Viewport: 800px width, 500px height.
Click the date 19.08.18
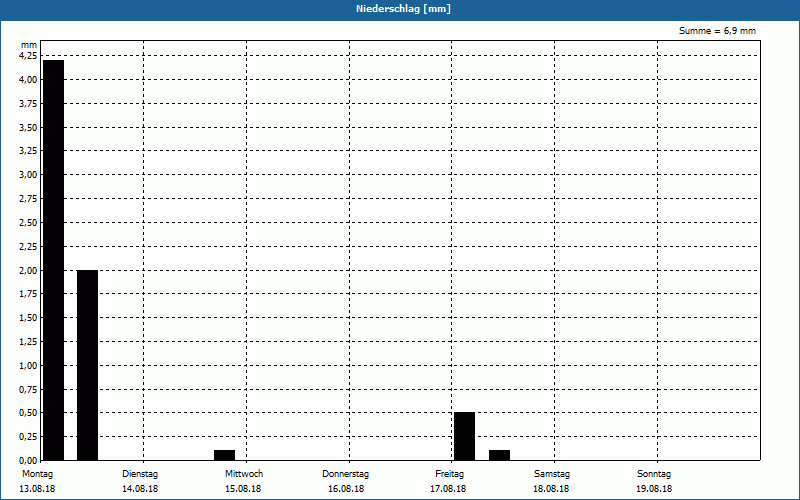coord(654,489)
